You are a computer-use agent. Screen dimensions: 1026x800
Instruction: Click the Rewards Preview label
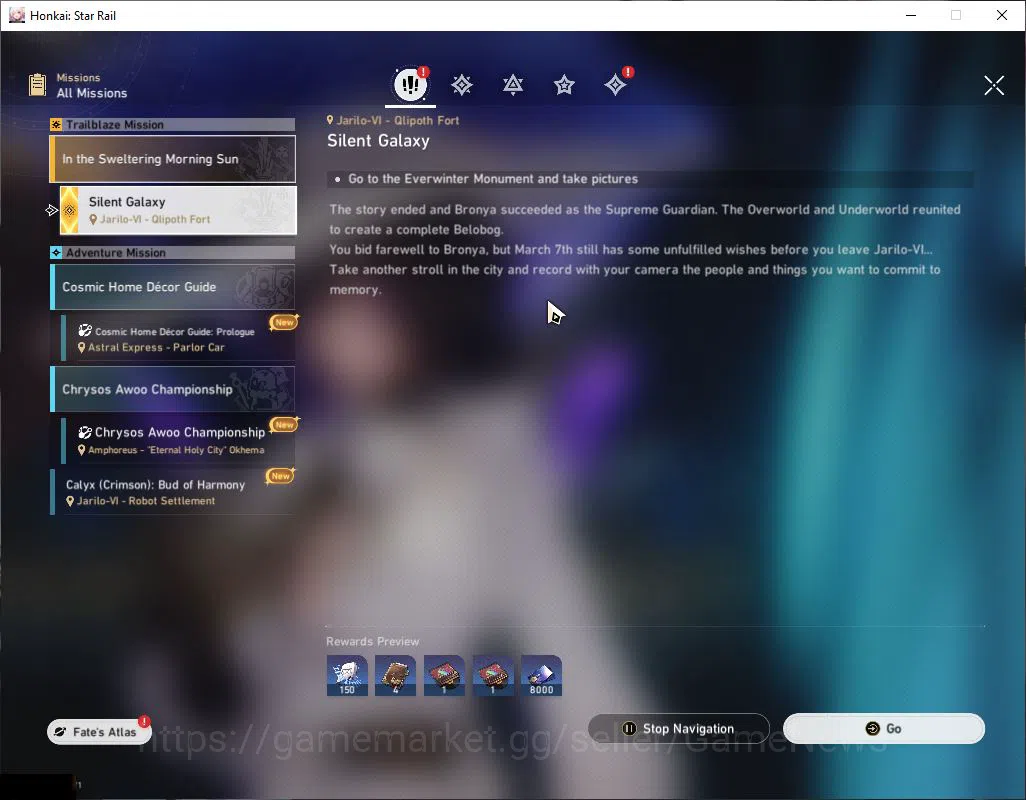[x=372, y=642]
